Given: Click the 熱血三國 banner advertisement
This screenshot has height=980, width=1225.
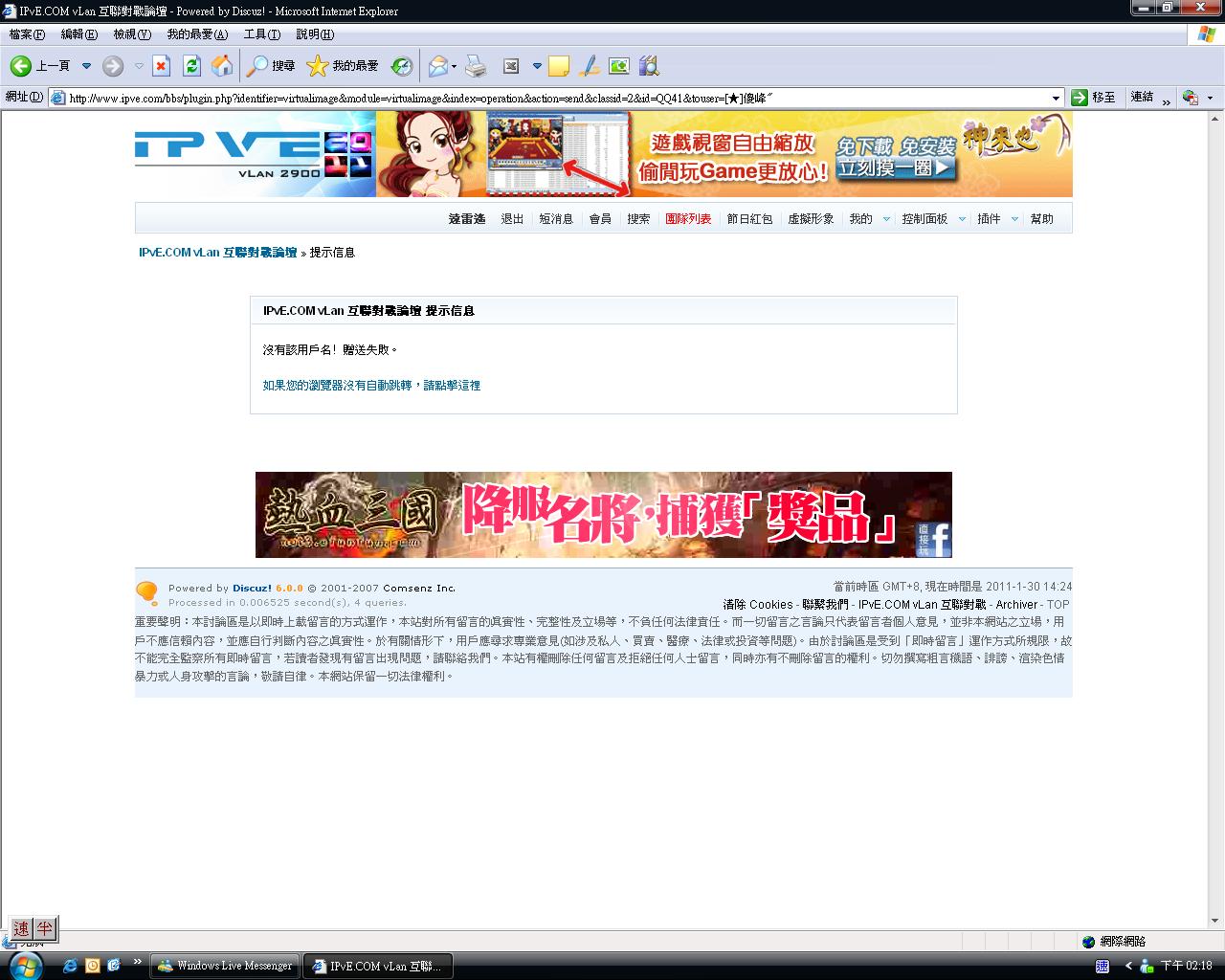Looking at the screenshot, I should click(604, 515).
